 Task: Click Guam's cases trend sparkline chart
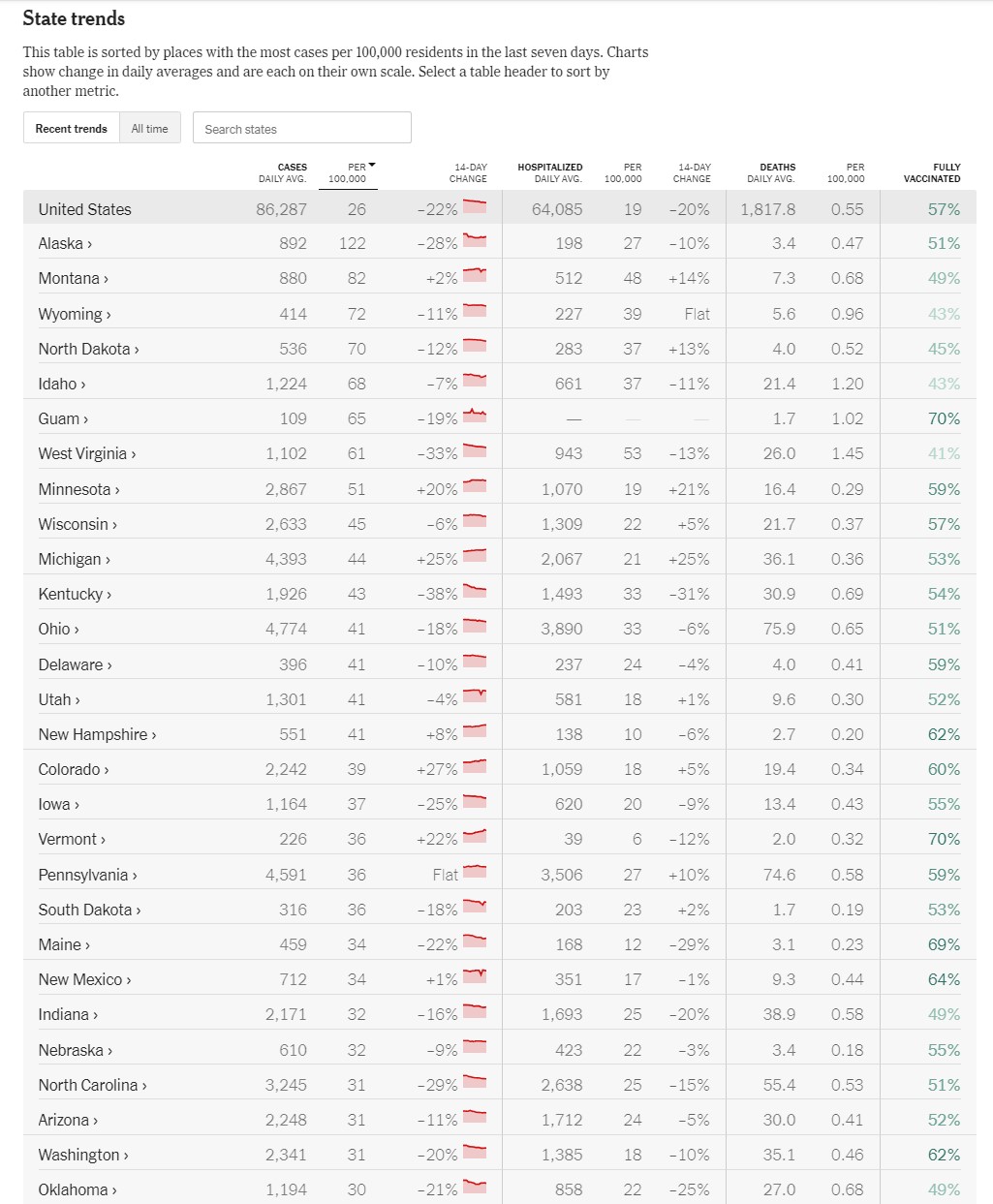(x=475, y=416)
